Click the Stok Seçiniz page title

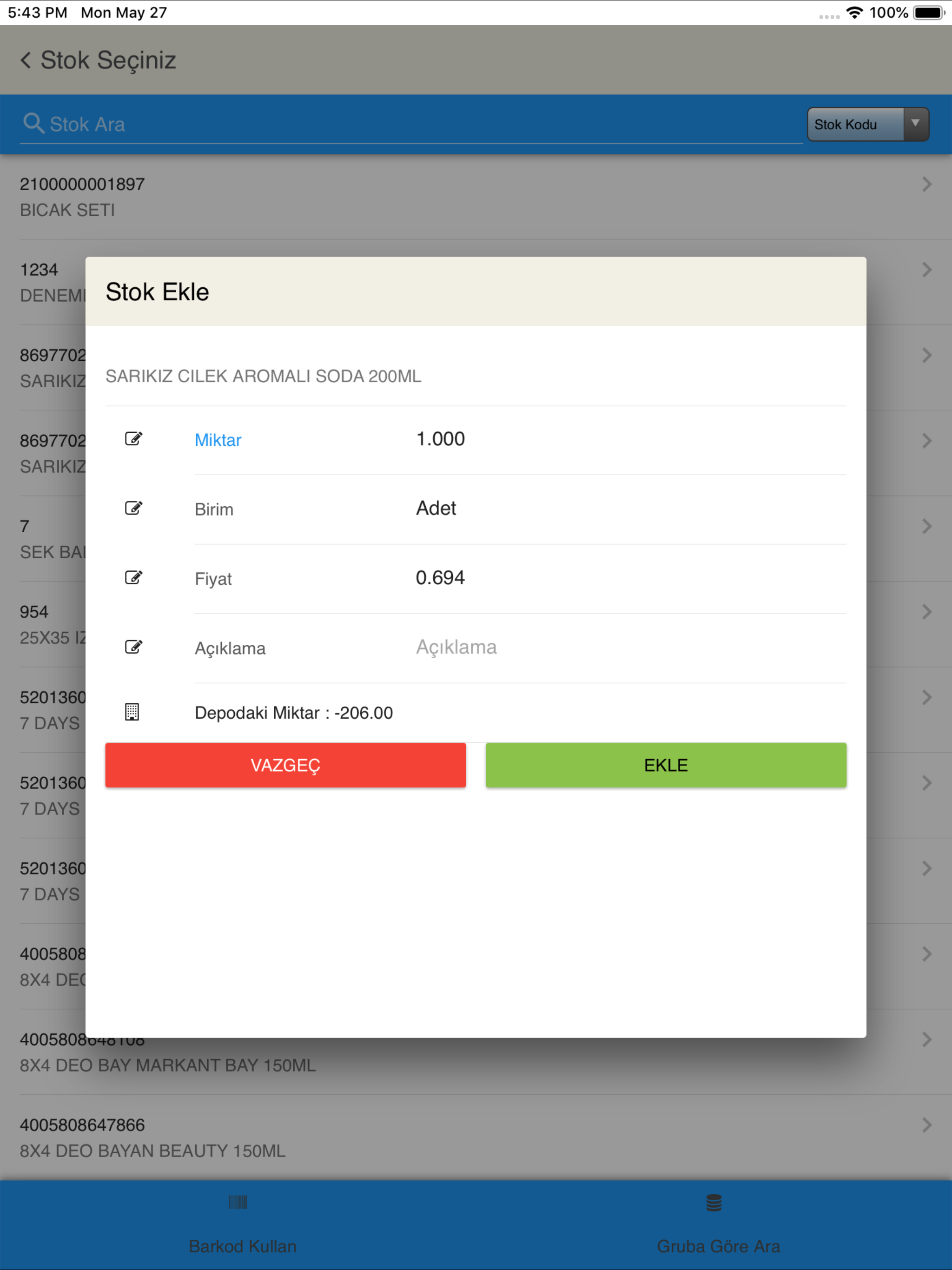(108, 60)
